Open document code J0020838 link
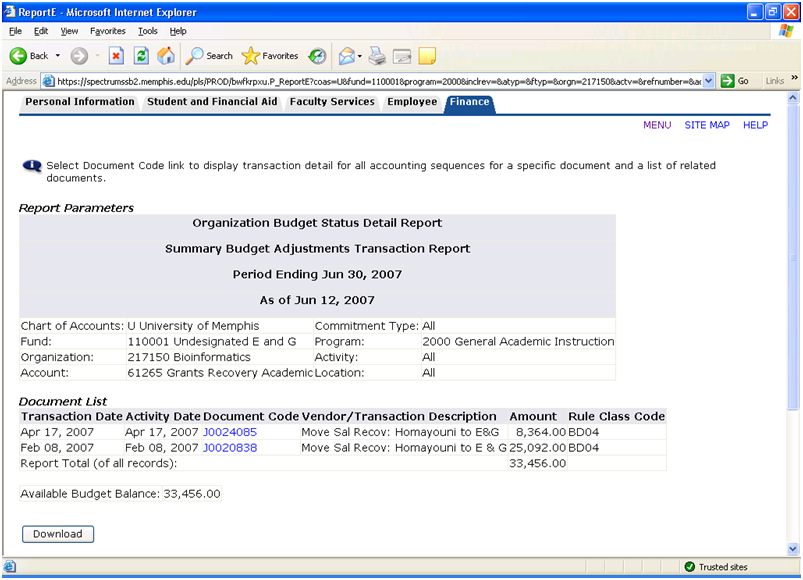803x580 pixels. [x=230, y=448]
